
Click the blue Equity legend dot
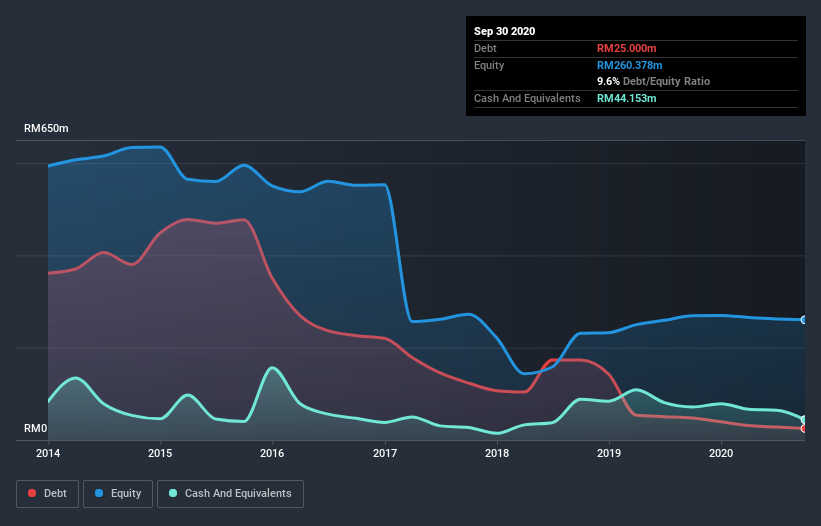coord(99,493)
